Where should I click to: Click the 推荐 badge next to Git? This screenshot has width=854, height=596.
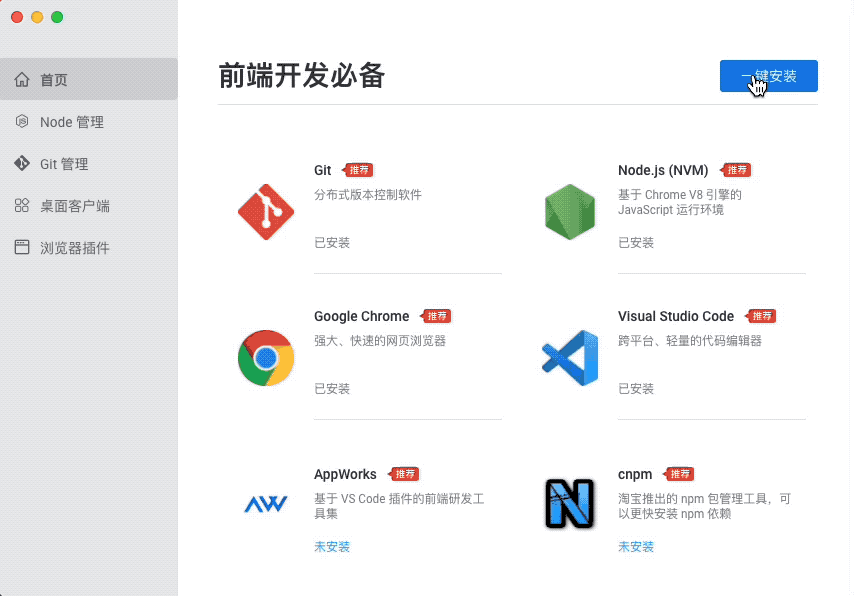[x=359, y=170]
